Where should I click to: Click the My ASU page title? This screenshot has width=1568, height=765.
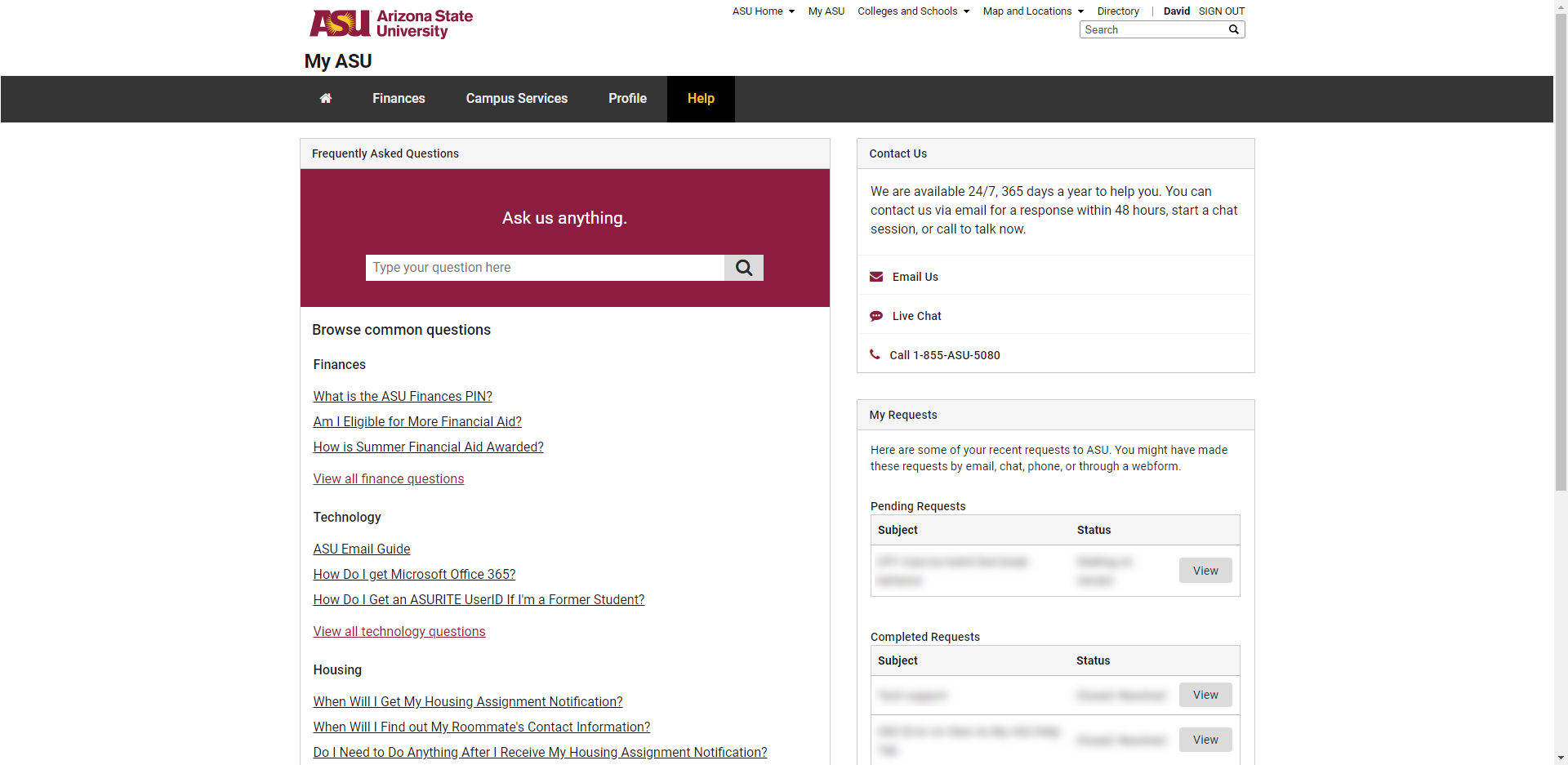point(338,61)
